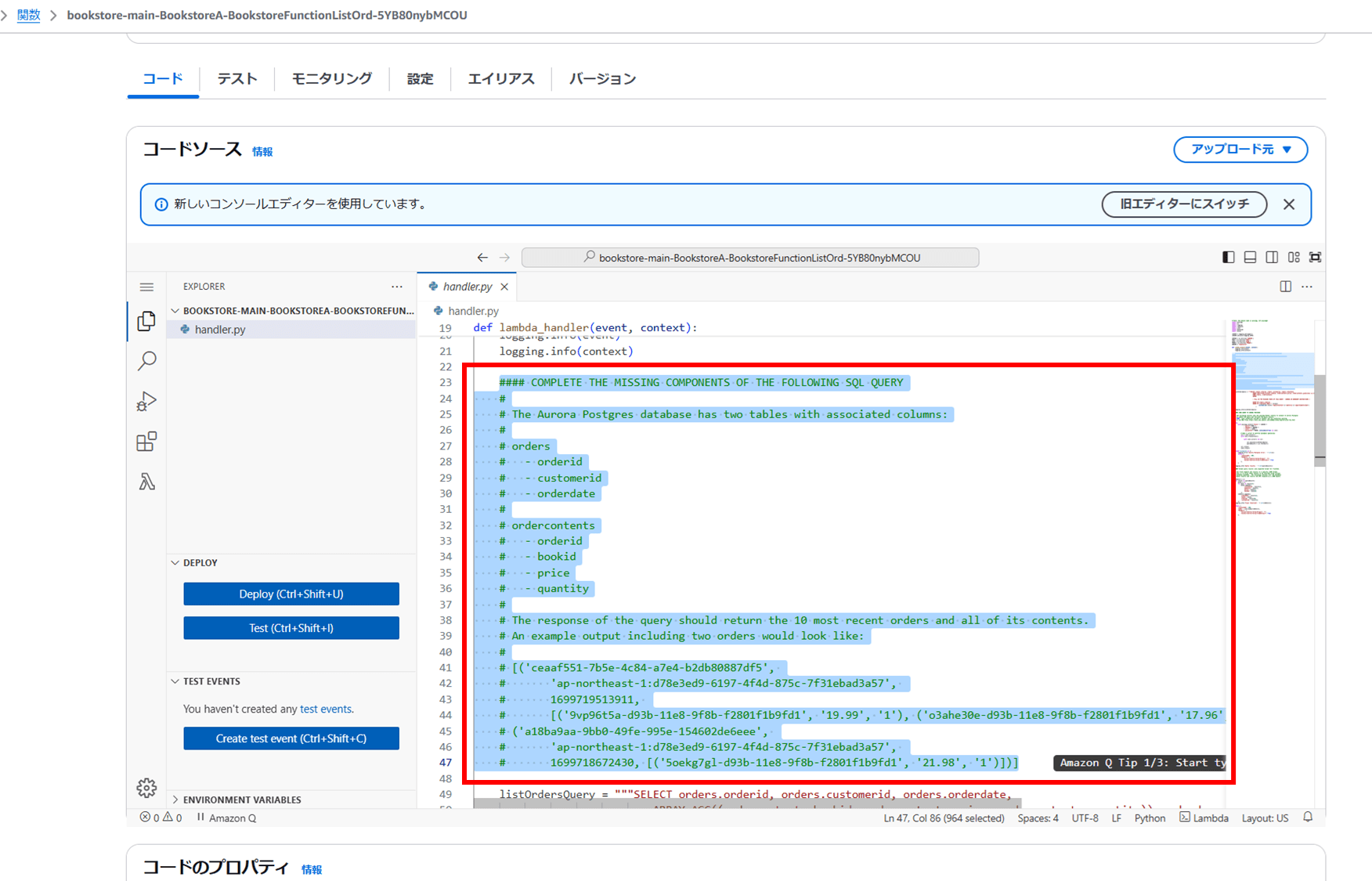Change indentation via Spaces: 4

tap(1038, 818)
